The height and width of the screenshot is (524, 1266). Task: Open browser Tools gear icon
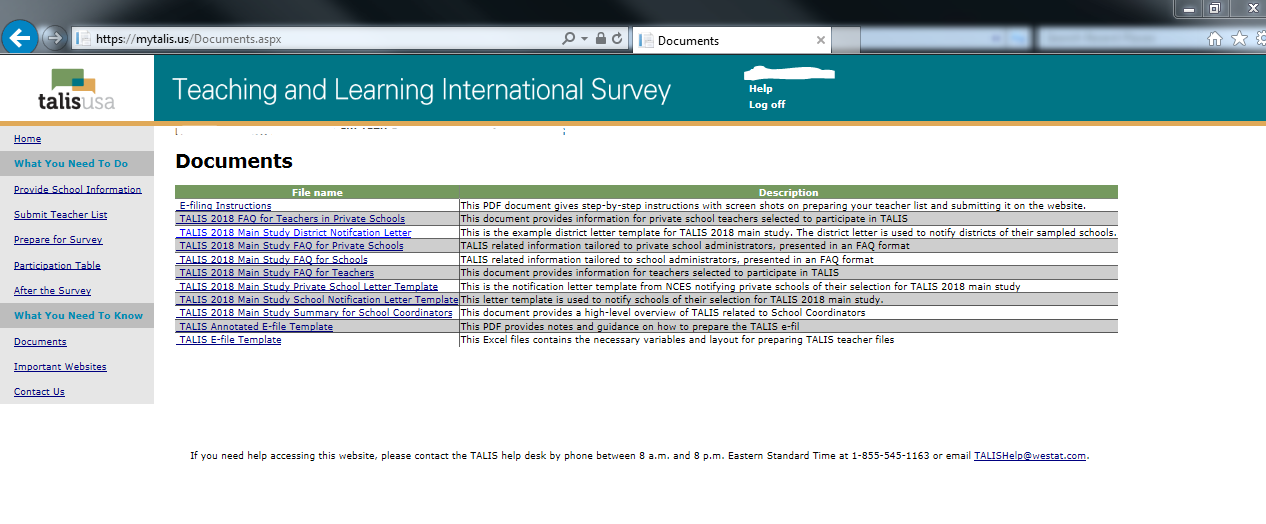tap(1259, 38)
